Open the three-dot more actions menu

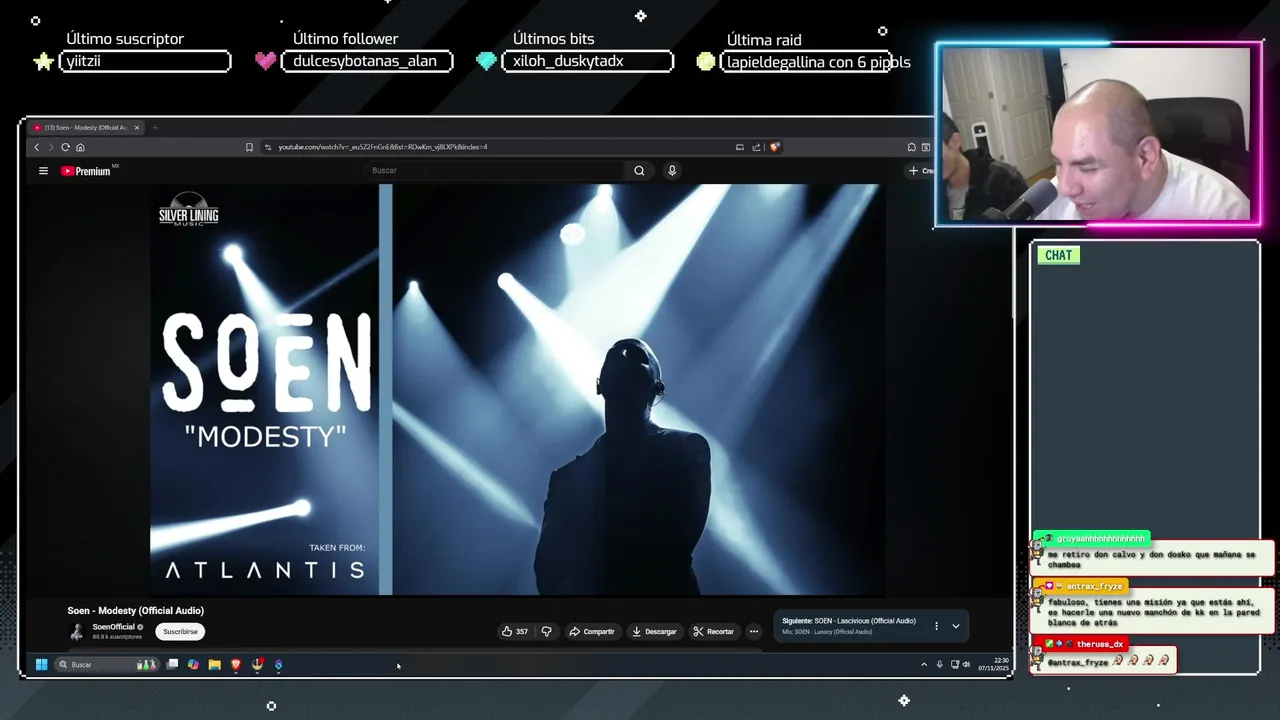(754, 631)
